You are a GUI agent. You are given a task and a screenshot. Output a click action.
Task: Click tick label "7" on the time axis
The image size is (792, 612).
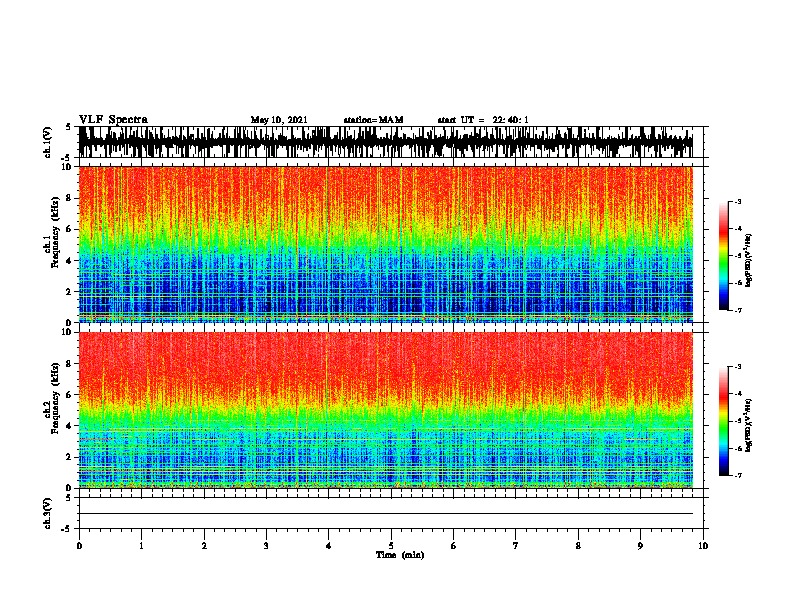(x=516, y=546)
